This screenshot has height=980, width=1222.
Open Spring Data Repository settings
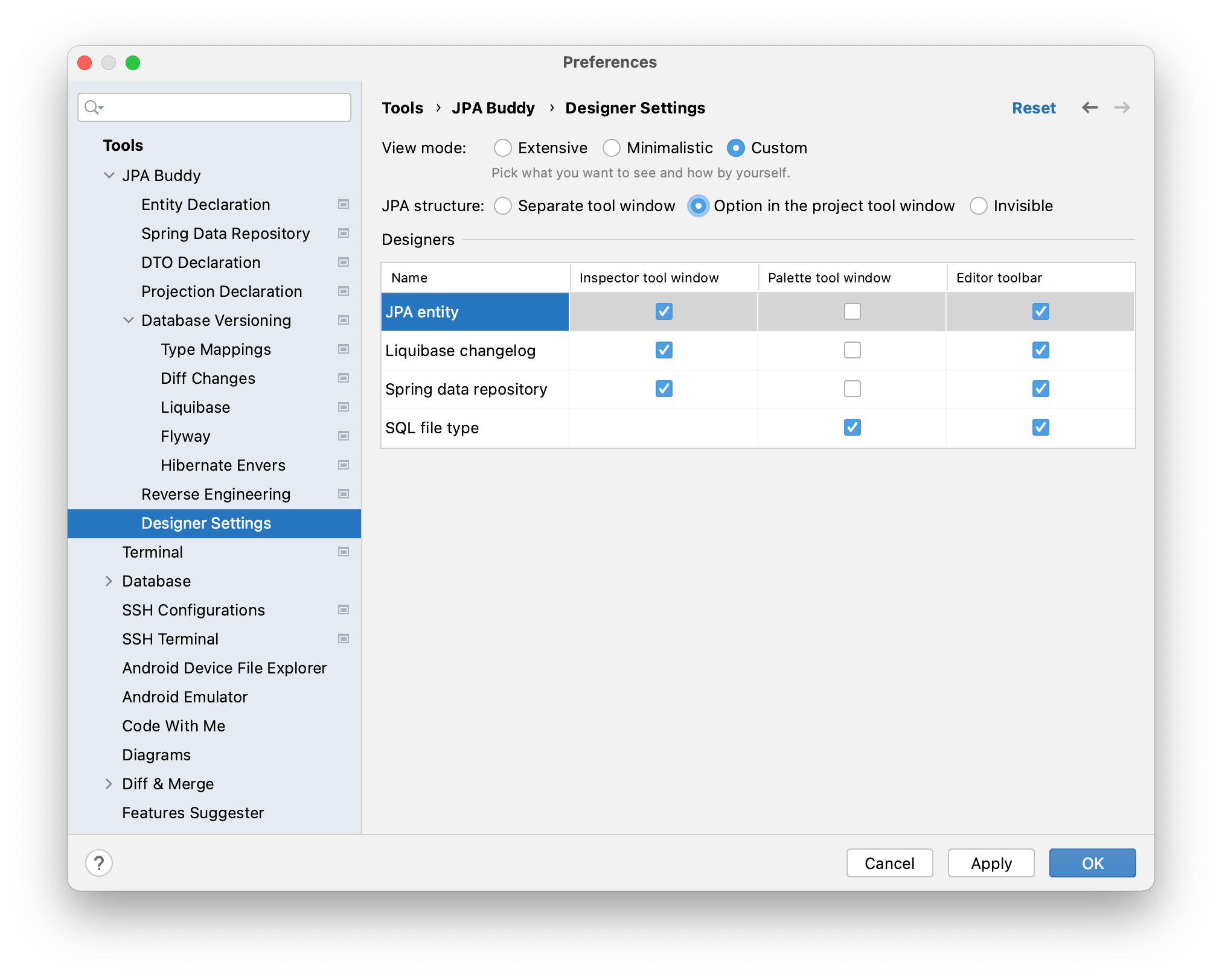click(225, 234)
